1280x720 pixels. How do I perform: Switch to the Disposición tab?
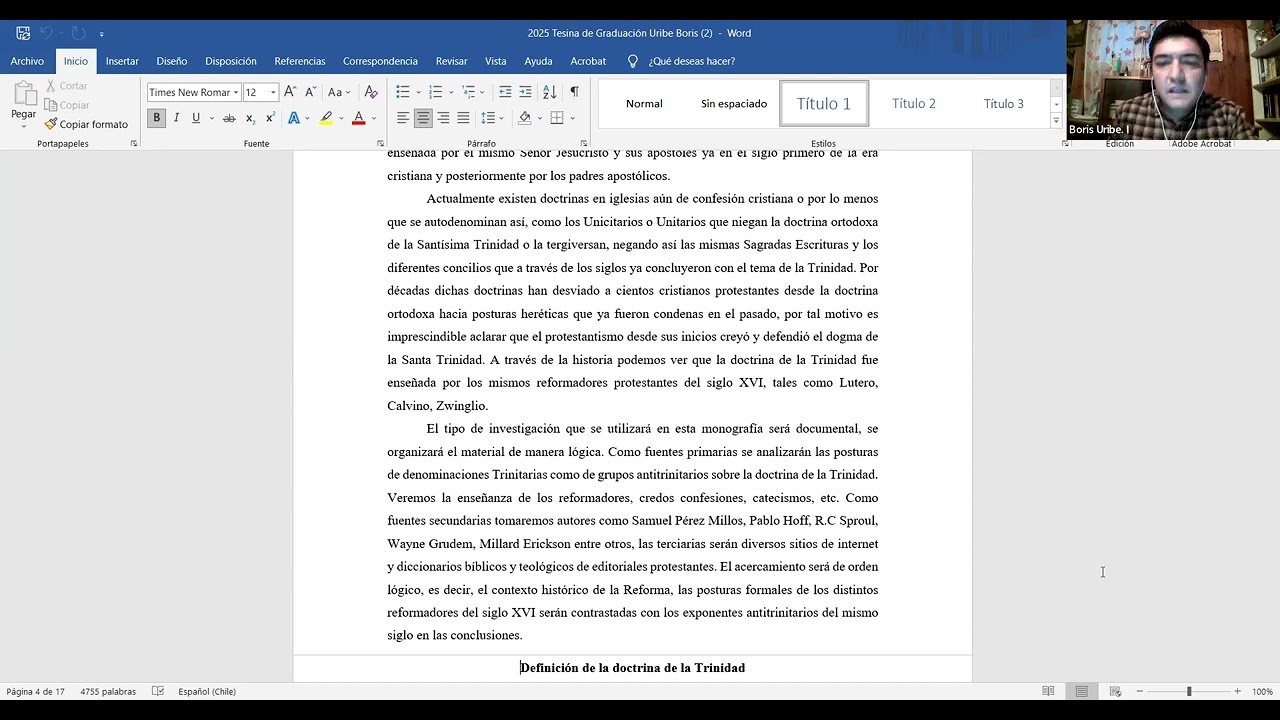[231, 61]
